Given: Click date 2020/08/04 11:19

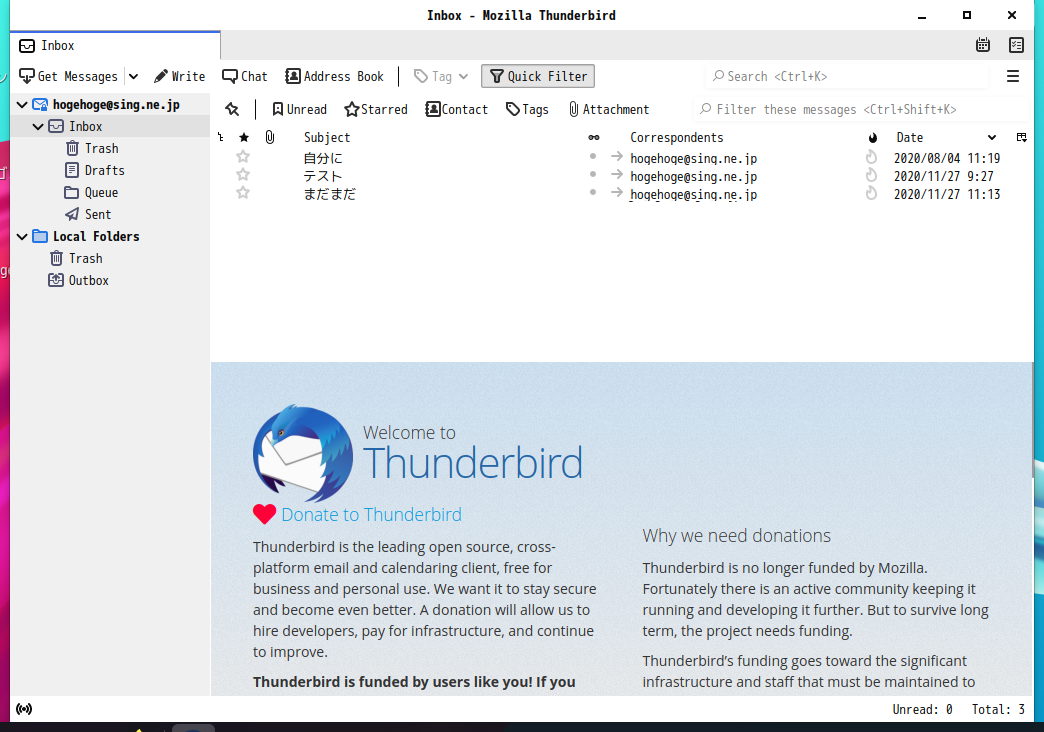Looking at the screenshot, I should [x=947, y=159].
